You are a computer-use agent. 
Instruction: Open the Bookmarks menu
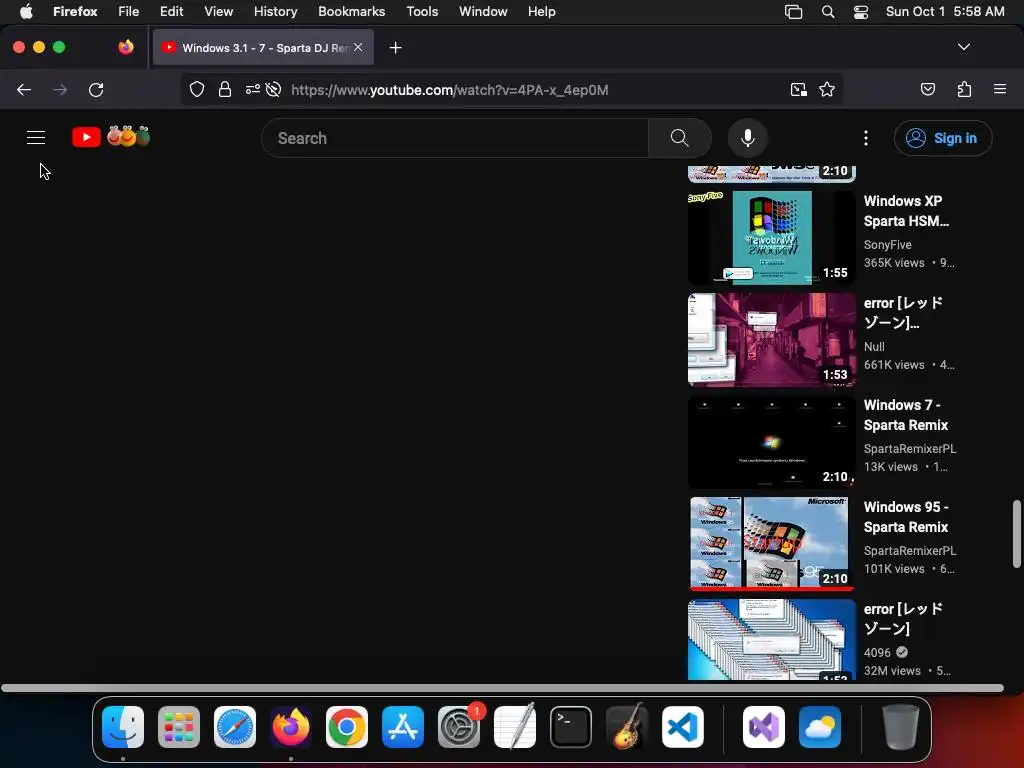(x=351, y=11)
